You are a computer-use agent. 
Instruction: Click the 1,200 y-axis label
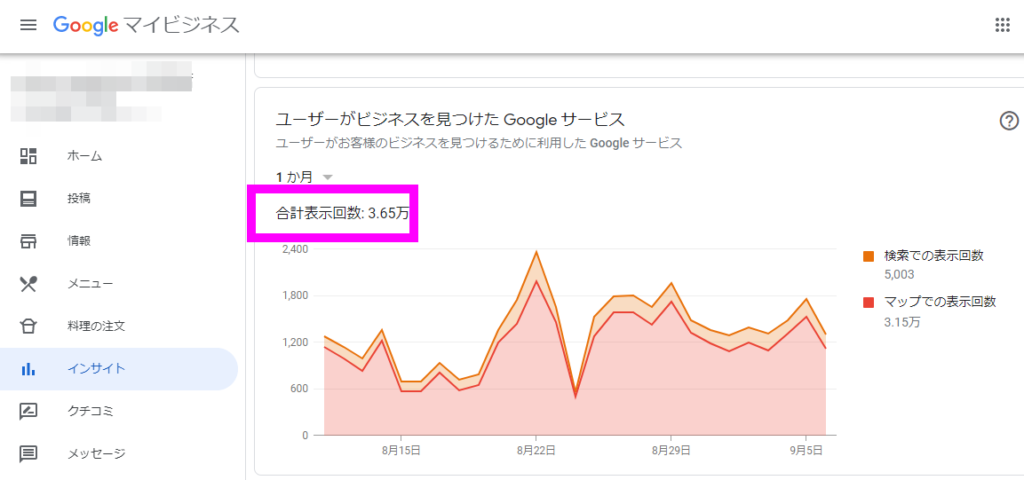294,342
